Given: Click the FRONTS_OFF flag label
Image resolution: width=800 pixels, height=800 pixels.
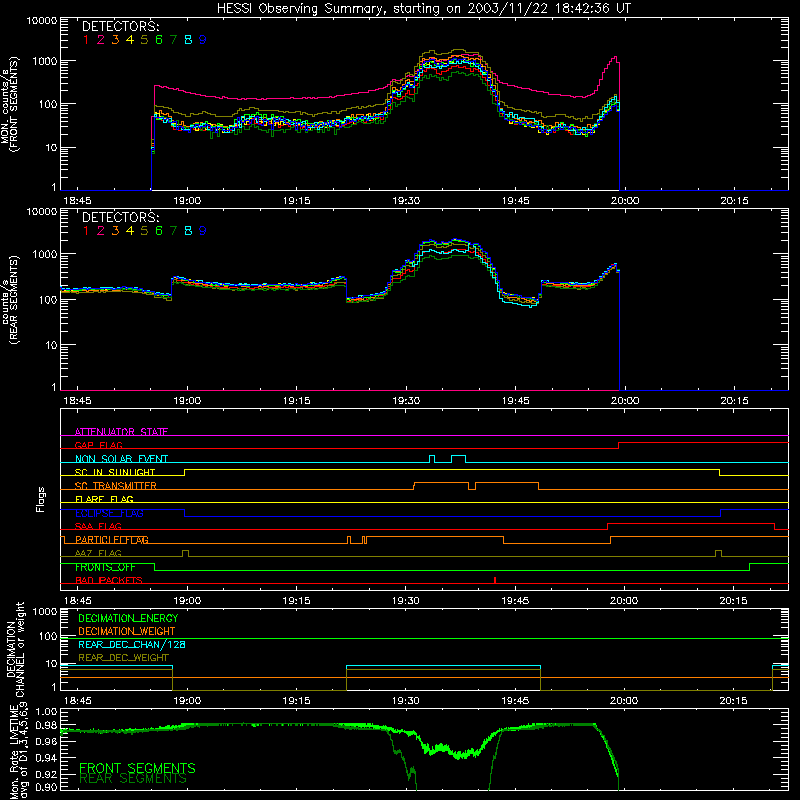Looking at the screenshot, I should point(105,567).
